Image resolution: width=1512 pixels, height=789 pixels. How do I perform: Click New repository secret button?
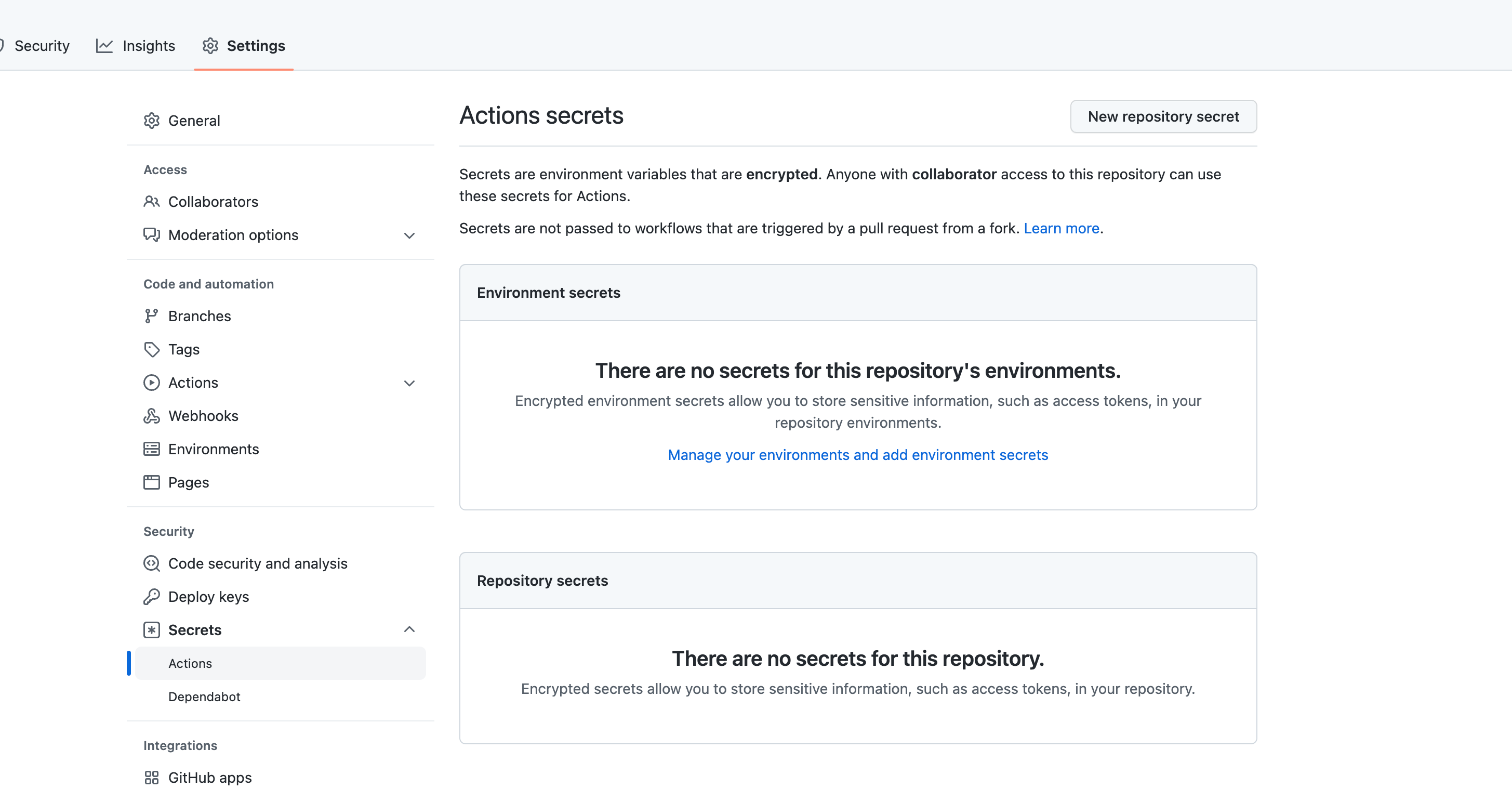click(x=1163, y=116)
